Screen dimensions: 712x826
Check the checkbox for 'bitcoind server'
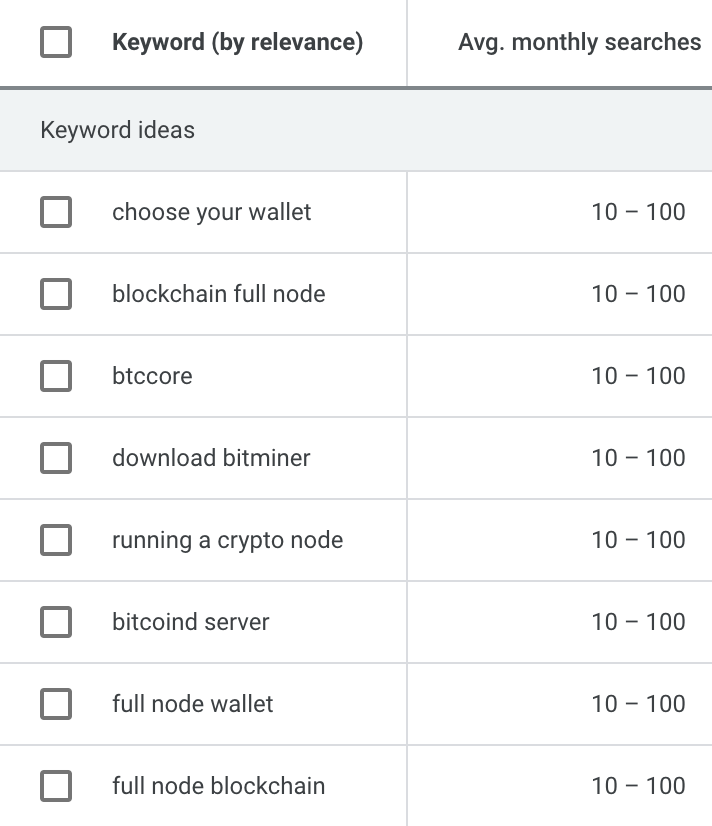click(56, 622)
